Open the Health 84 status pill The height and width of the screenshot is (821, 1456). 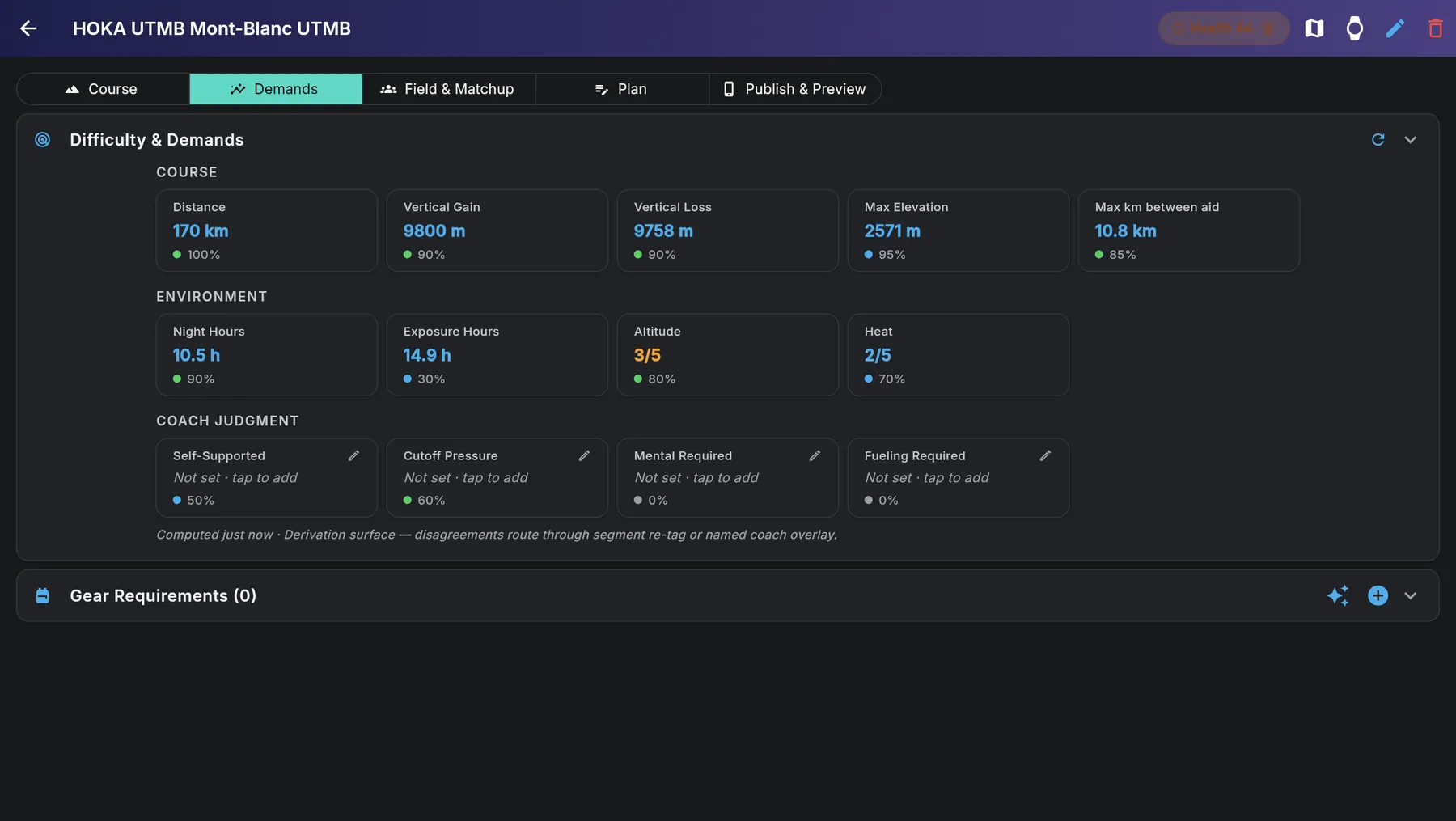point(1224,28)
